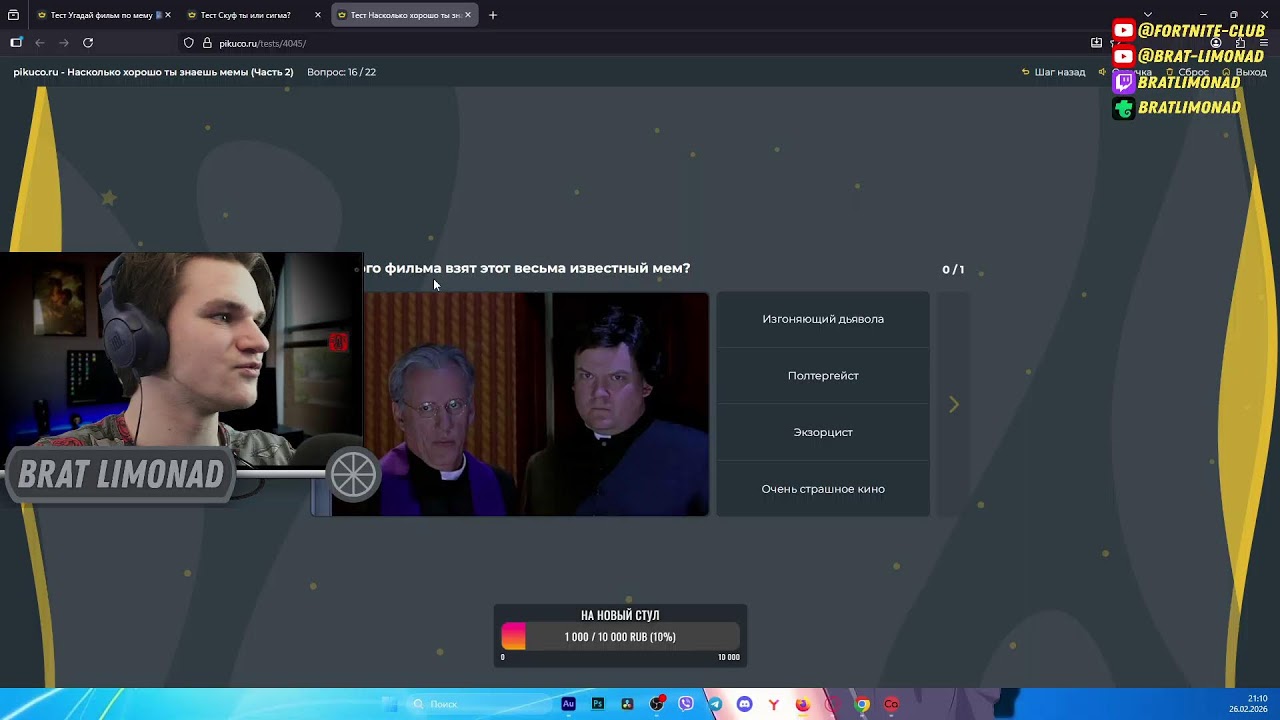Select answer 'Изгоняющий дьявола'
Viewport: 1280px width, 720px height.
(x=823, y=319)
